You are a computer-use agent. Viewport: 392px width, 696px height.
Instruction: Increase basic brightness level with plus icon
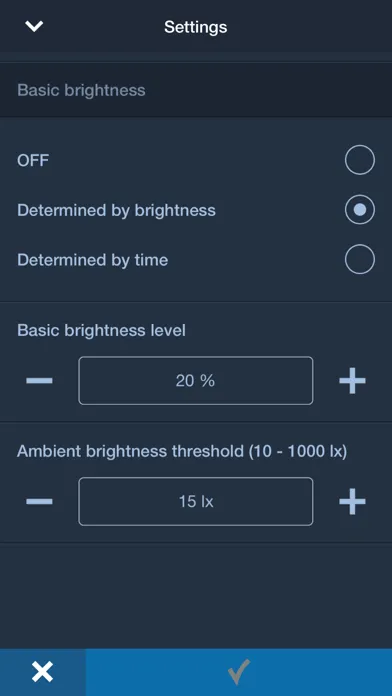(x=352, y=380)
